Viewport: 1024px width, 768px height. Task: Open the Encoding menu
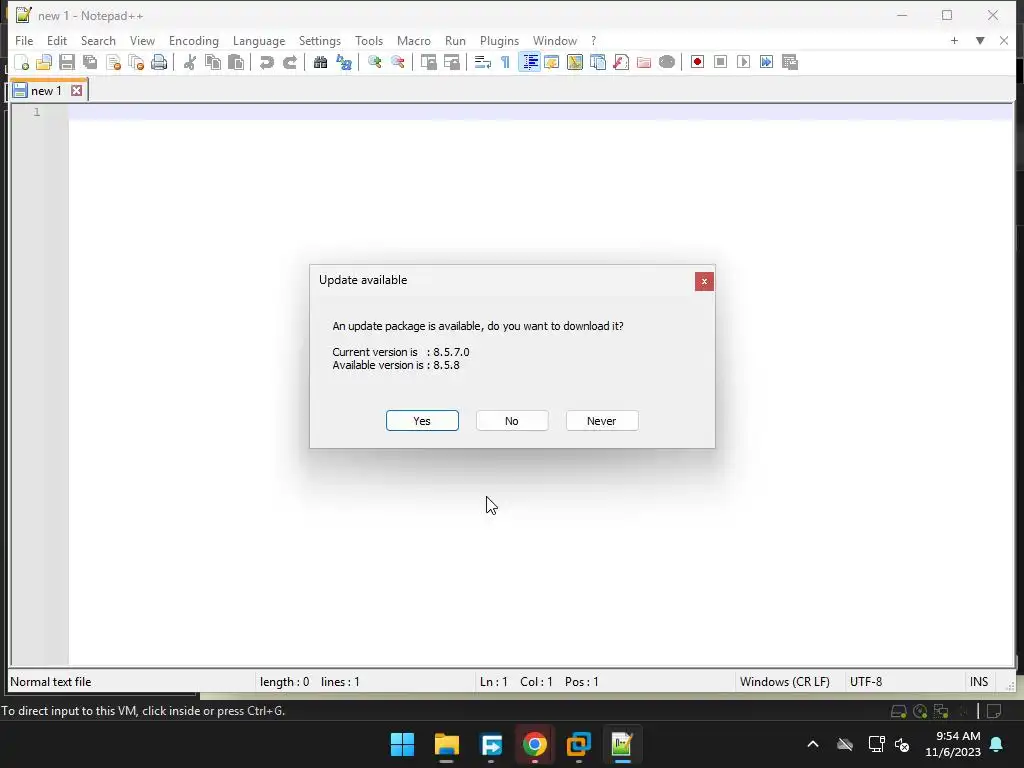pos(193,40)
